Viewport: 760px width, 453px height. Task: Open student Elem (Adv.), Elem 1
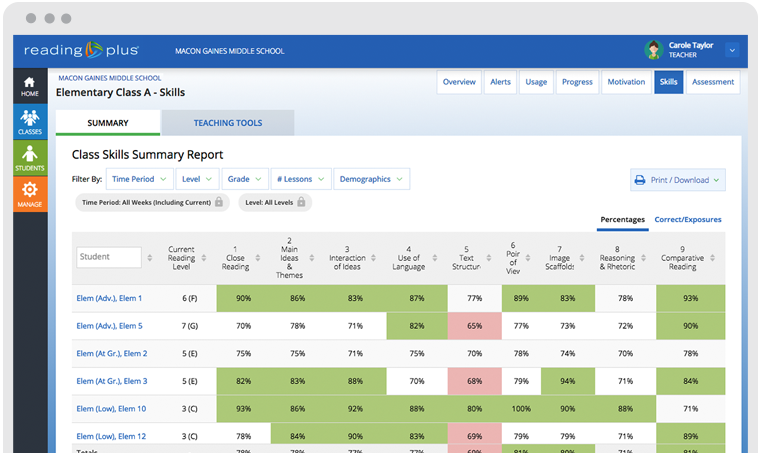tap(109, 298)
